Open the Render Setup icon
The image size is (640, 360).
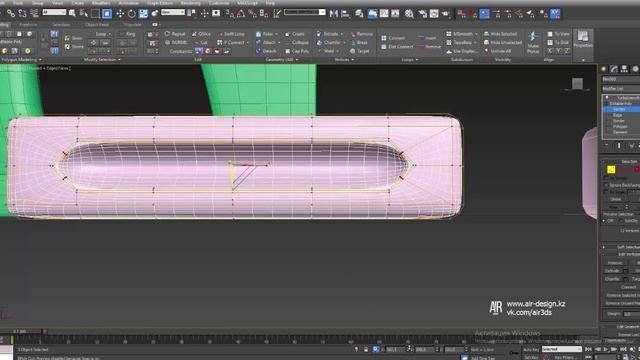[x=422, y=13]
